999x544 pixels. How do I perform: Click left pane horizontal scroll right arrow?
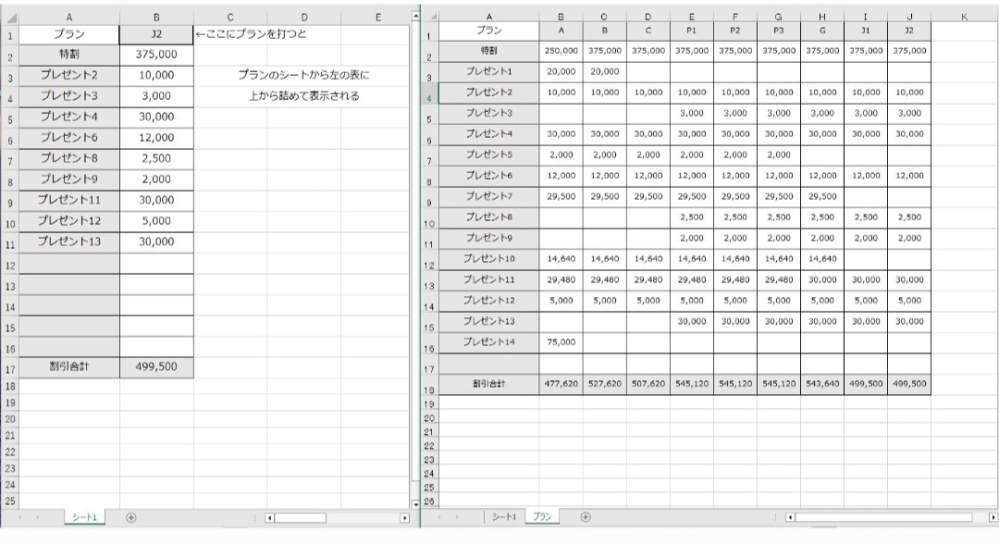[404, 519]
